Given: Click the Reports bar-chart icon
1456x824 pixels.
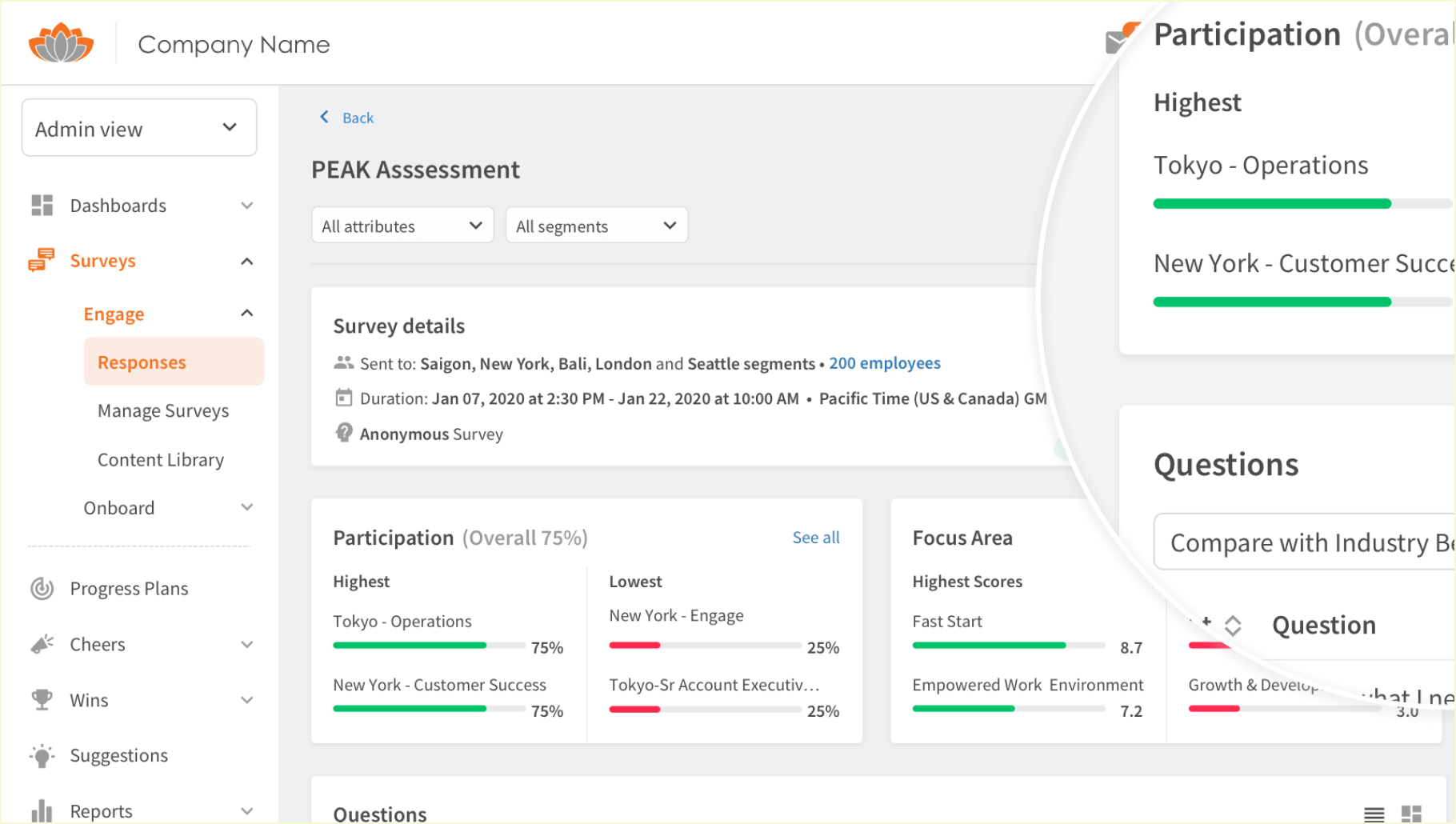Looking at the screenshot, I should click(x=41, y=810).
